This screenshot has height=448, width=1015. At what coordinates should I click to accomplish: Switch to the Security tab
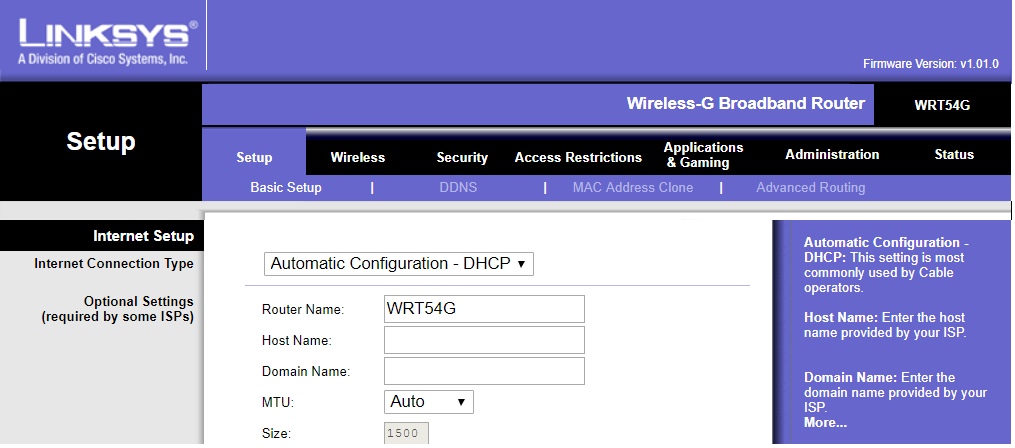(x=462, y=157)
